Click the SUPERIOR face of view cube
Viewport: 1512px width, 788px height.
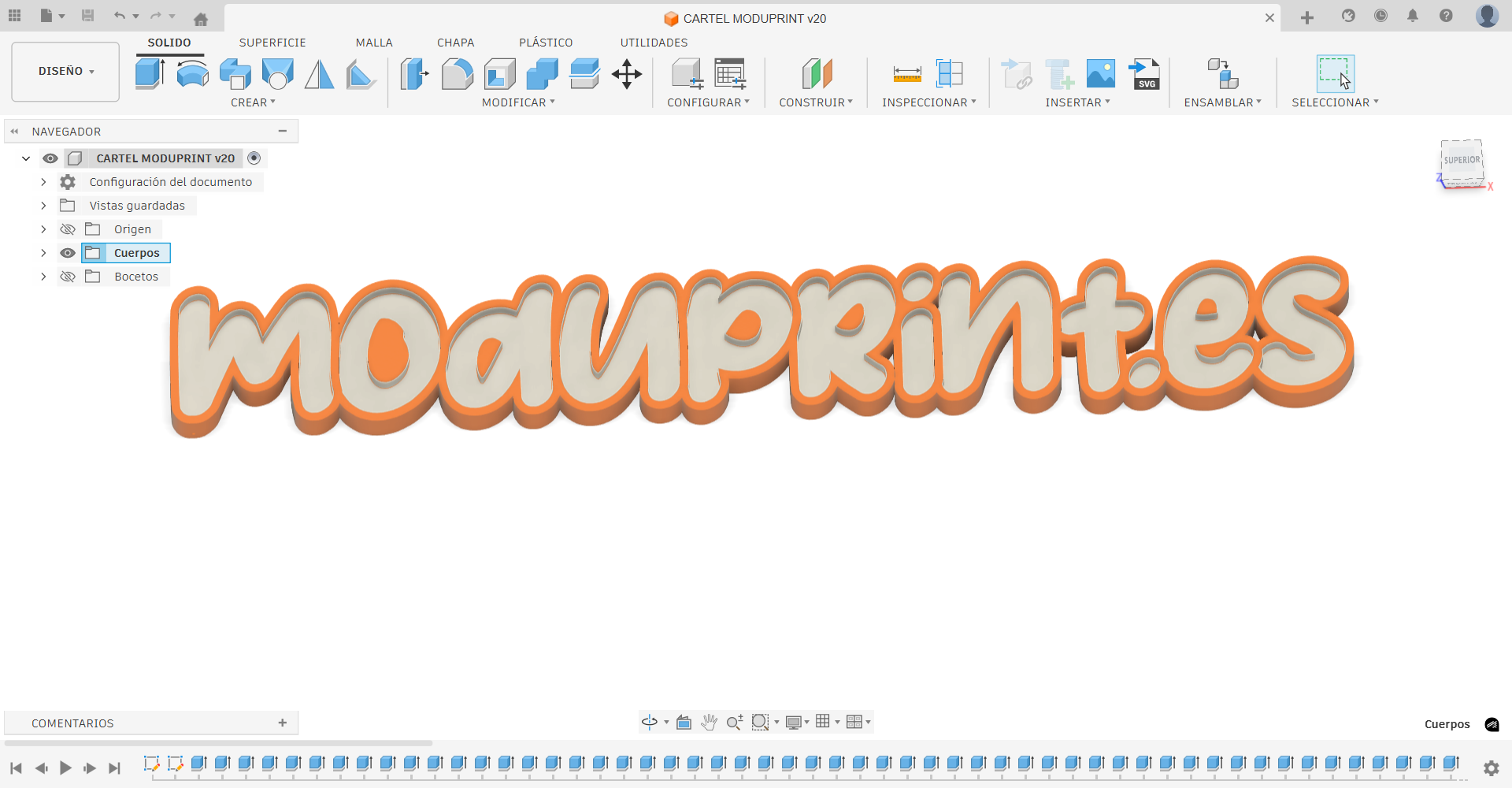(1462, 160)
